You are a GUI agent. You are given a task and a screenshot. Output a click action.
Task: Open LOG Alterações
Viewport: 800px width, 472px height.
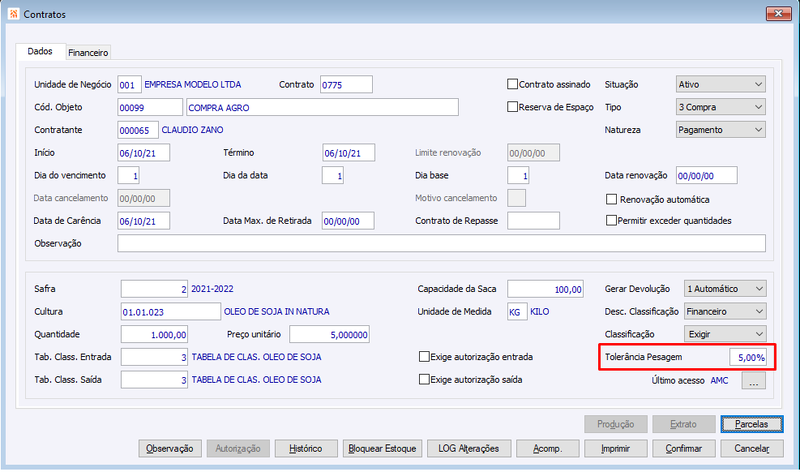click(468, 449)
